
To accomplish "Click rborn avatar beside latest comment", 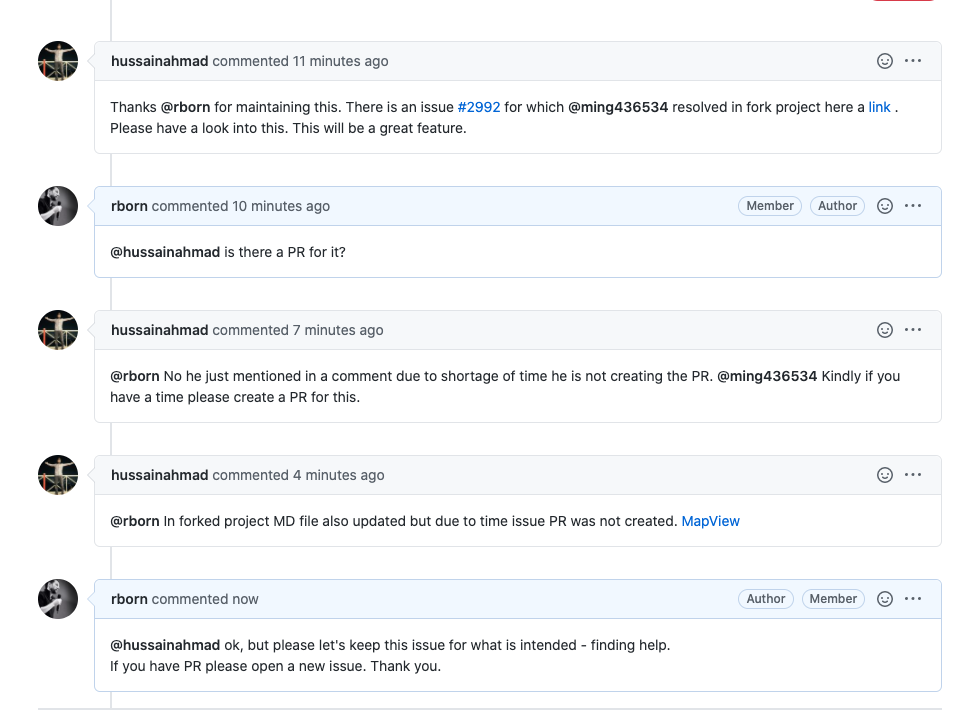I will pos(58,599).
